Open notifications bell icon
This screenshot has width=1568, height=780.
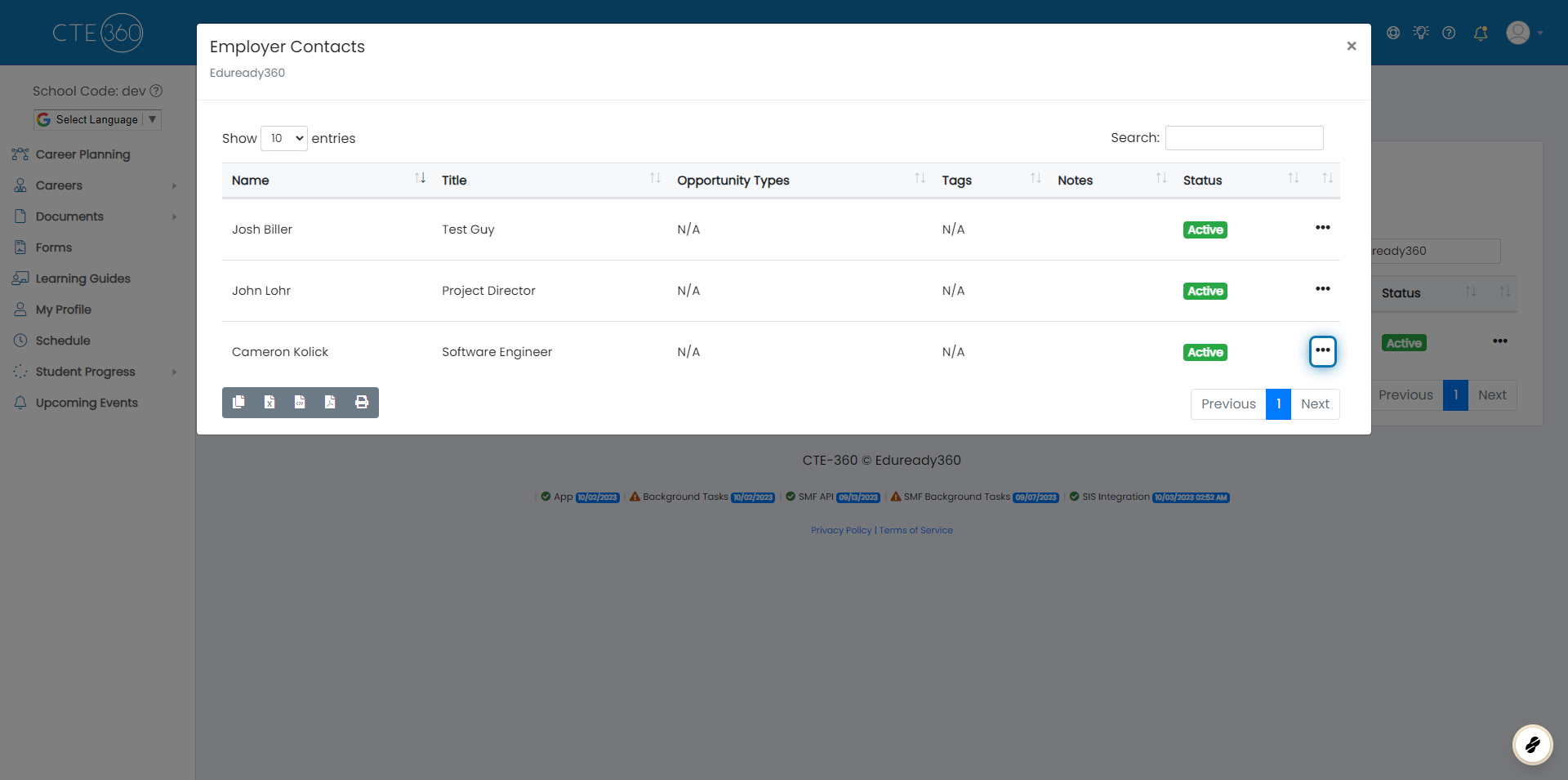pyautogui.click(x=1481, y=33)
